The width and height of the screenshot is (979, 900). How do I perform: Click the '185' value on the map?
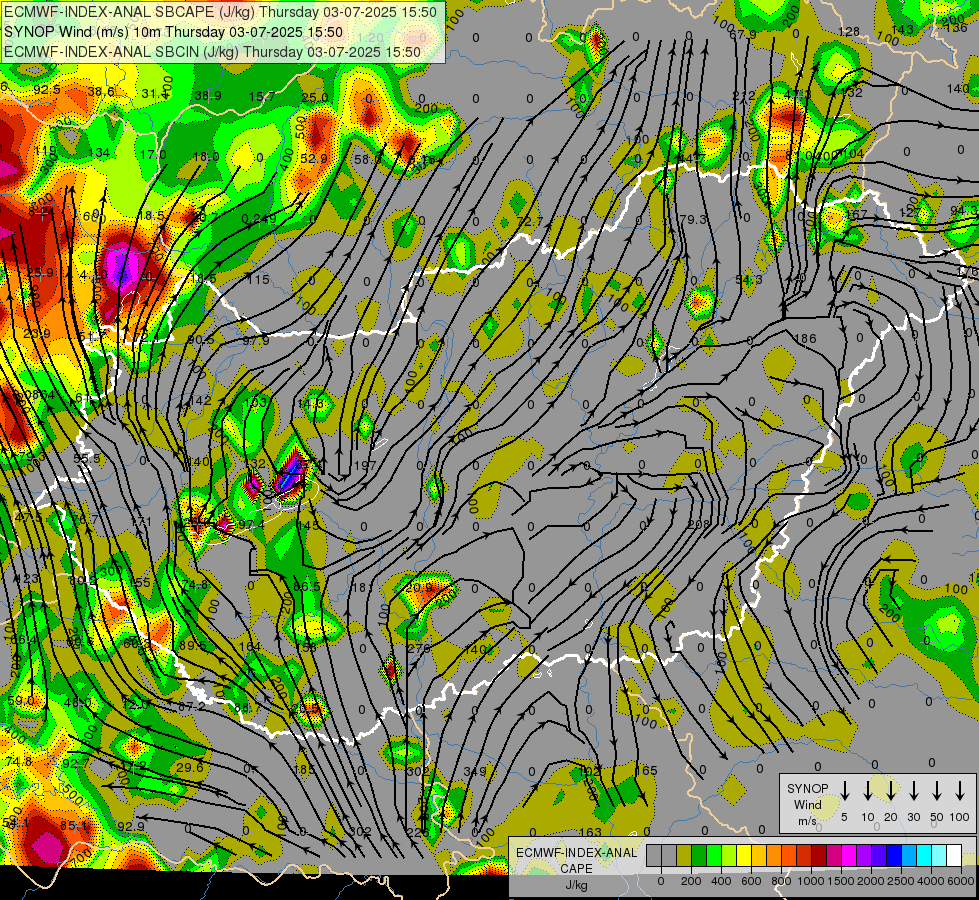click(304, 769)
